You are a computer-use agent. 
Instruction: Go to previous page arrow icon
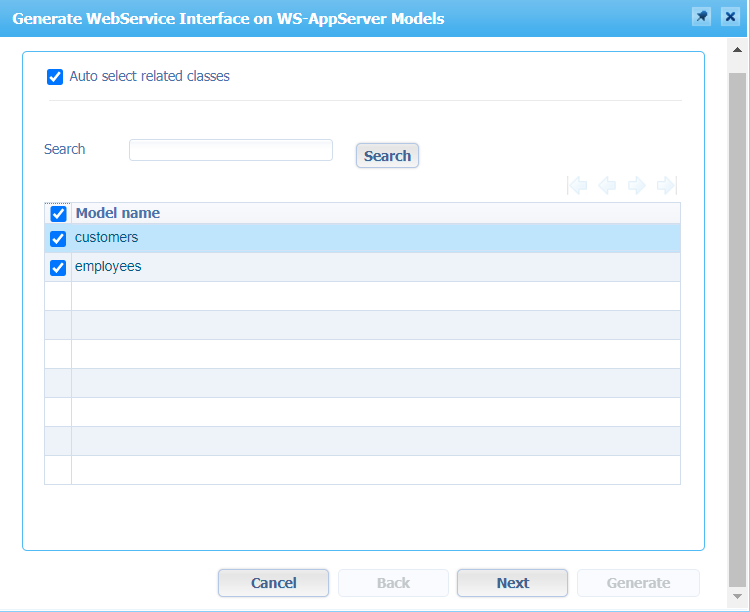(x=607, y=185)
